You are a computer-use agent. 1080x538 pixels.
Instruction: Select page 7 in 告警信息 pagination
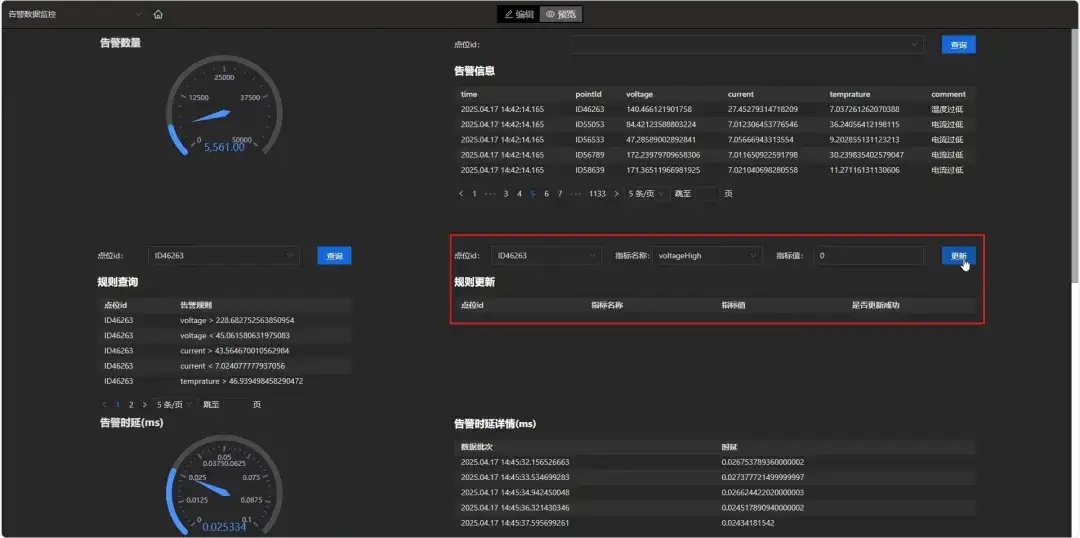(560, 194)
